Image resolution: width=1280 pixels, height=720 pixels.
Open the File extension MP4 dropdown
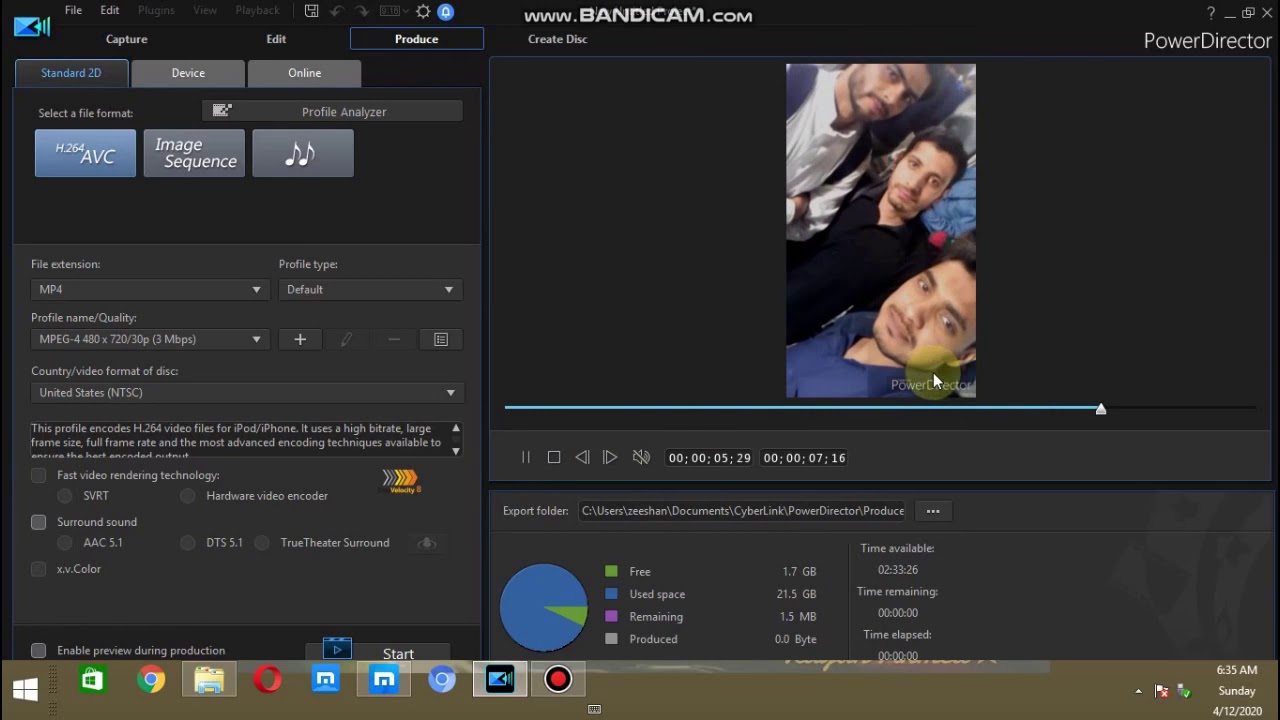150,289
